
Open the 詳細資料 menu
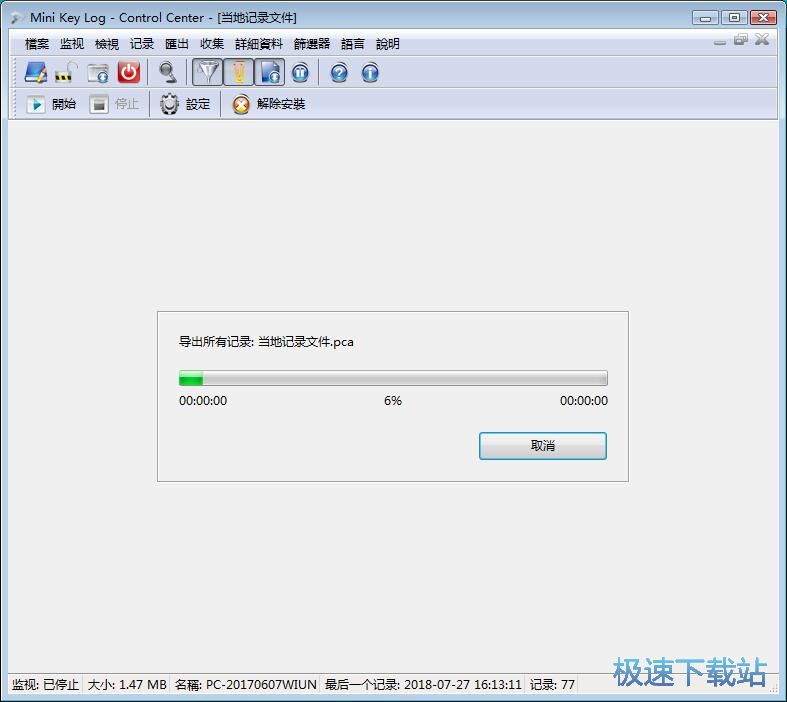coord(259,44)
